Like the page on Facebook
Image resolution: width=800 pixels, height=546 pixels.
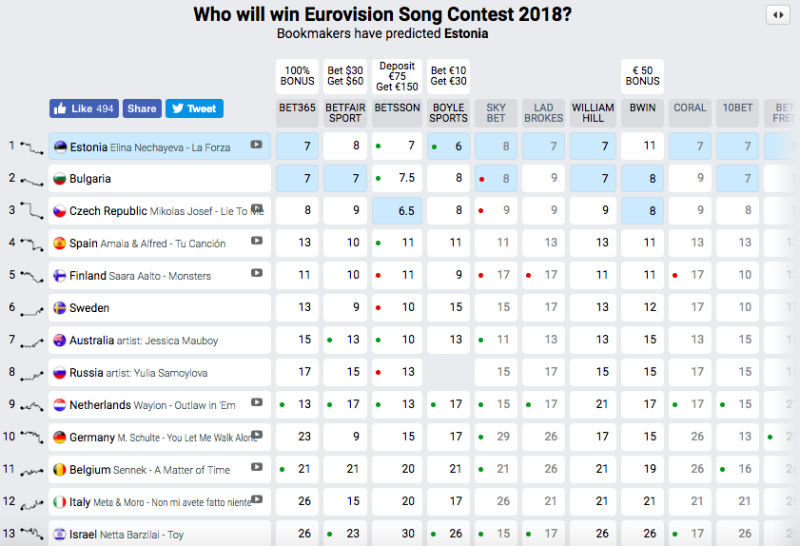[x=84, y=109]
